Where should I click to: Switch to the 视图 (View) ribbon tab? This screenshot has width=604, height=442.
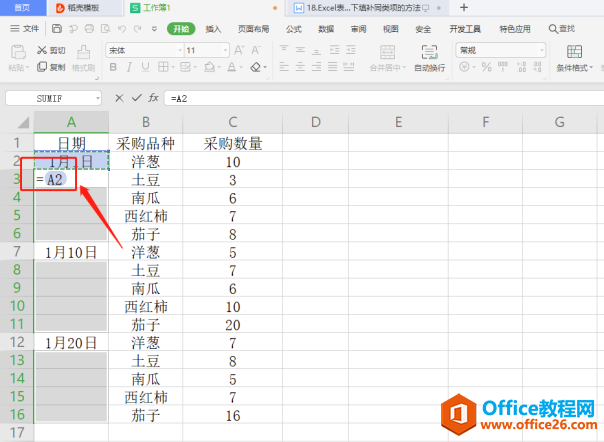[391, 29]
